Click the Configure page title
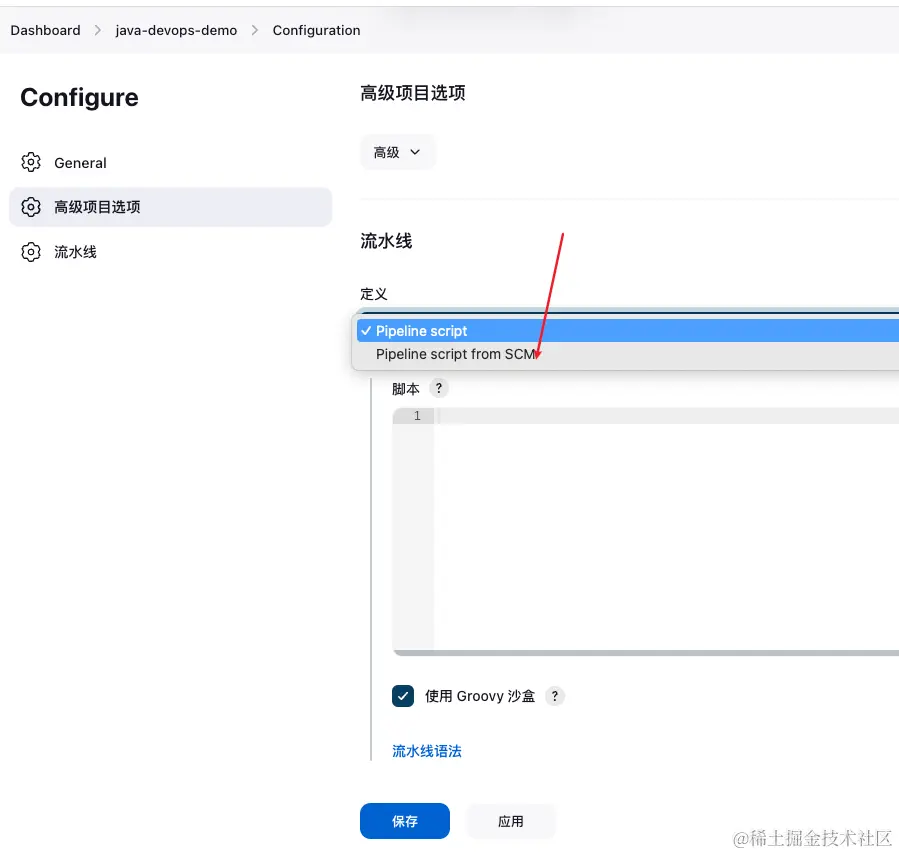This screenshot has height=855, width=899. 79,97
